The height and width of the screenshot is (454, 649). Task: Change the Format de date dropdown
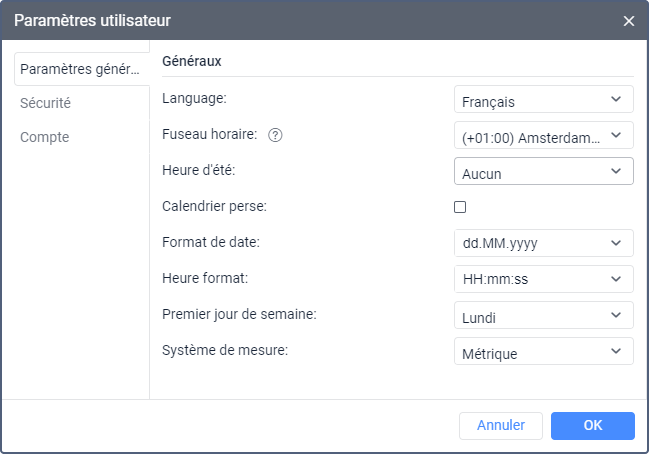(543, 243)
